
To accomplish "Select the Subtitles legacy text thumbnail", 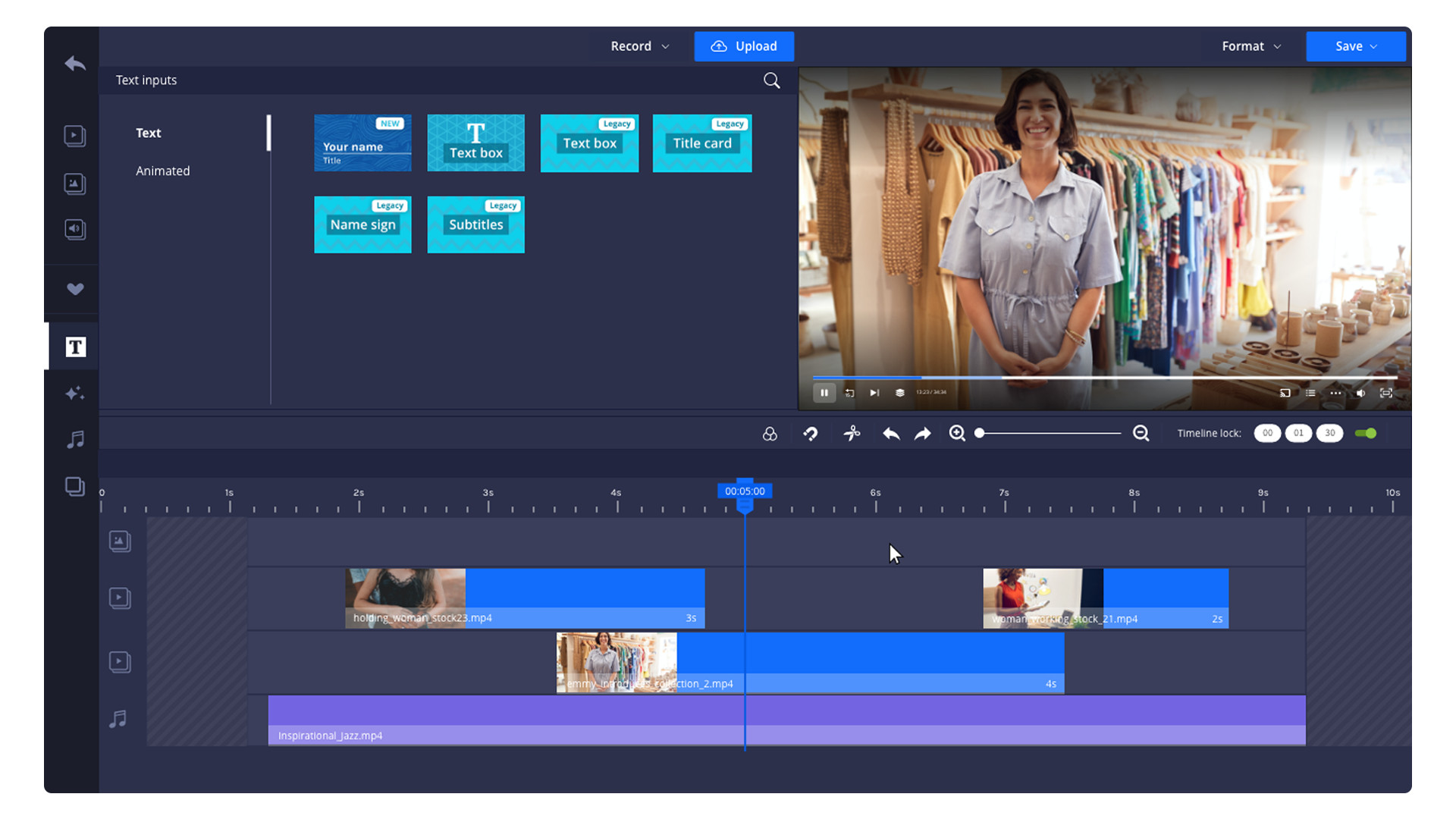I will pyautogui.click(x=475, y=224).
